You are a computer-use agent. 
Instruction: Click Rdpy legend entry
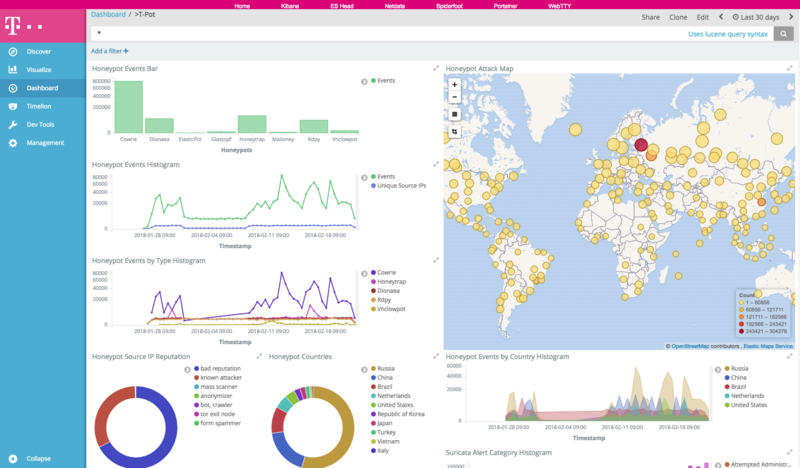coord(381,300)
